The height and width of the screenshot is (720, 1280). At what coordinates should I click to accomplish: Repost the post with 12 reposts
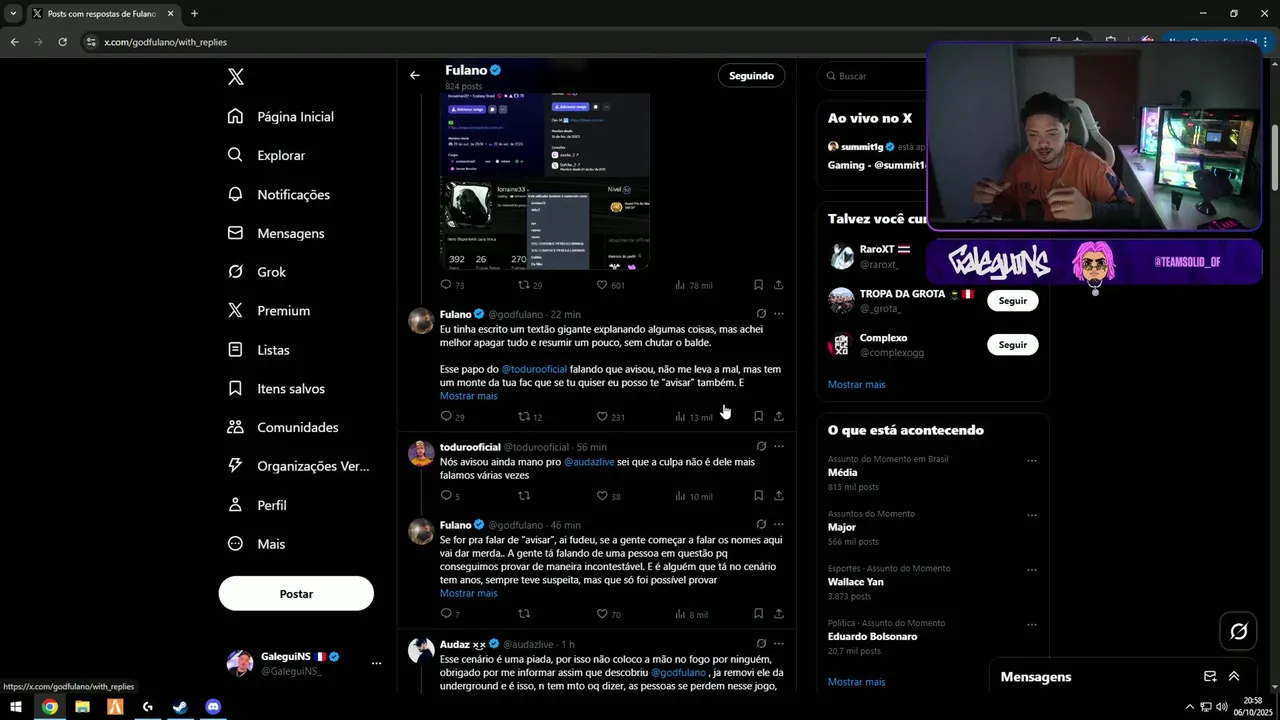pyautogui.click(x=530, y=417)
